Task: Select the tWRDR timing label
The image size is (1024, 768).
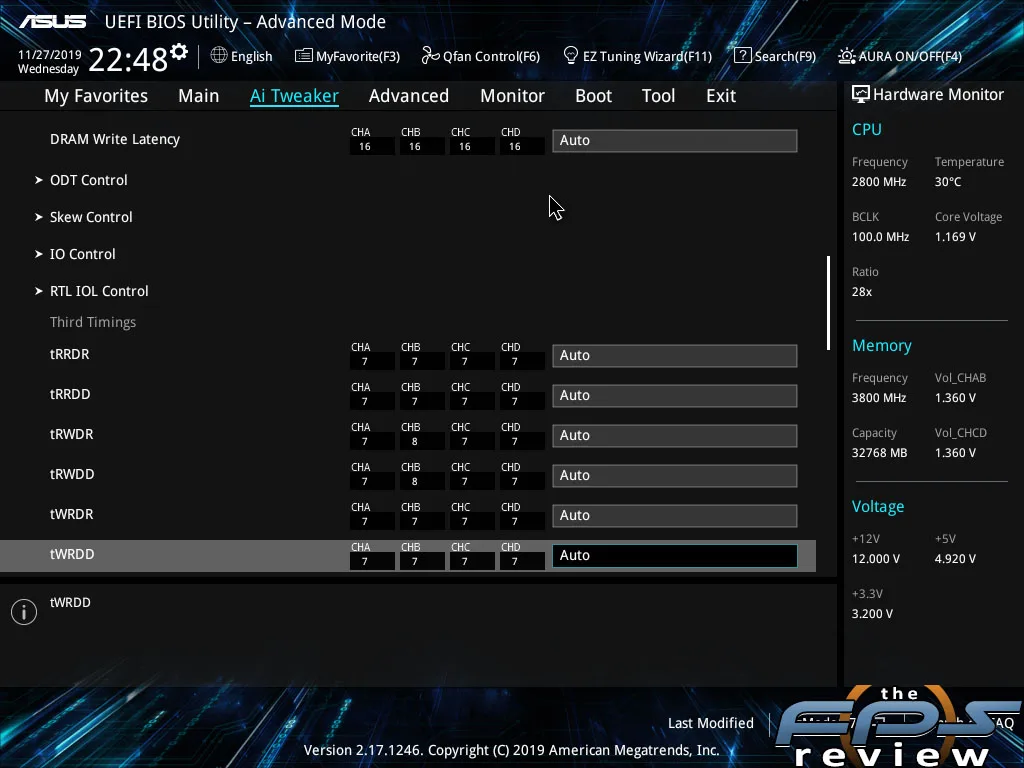Action: (x=72, y=514)
